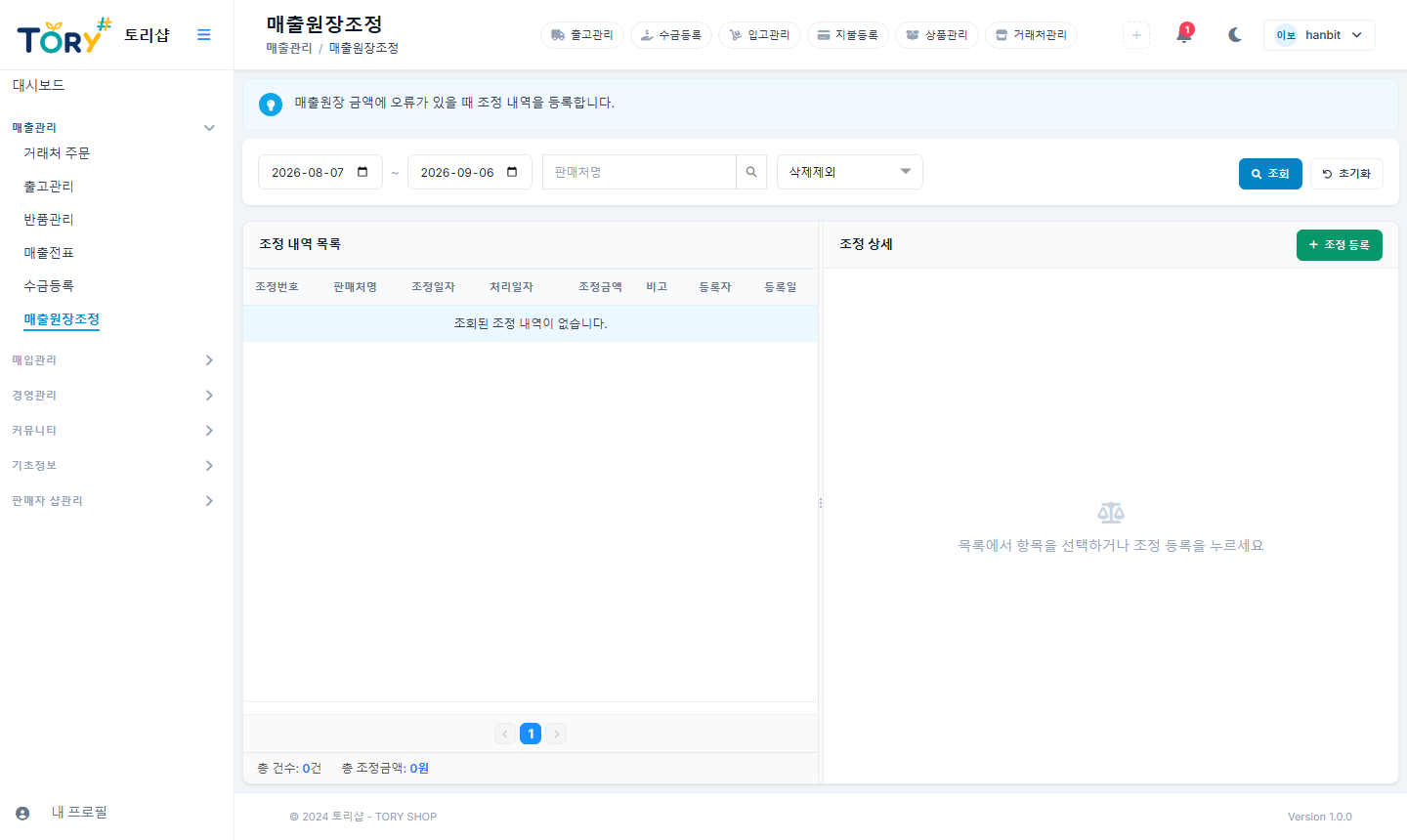Go to next page arrow in pagination
This screenshot has height=840, width=1407.
(x=556, y=734)
